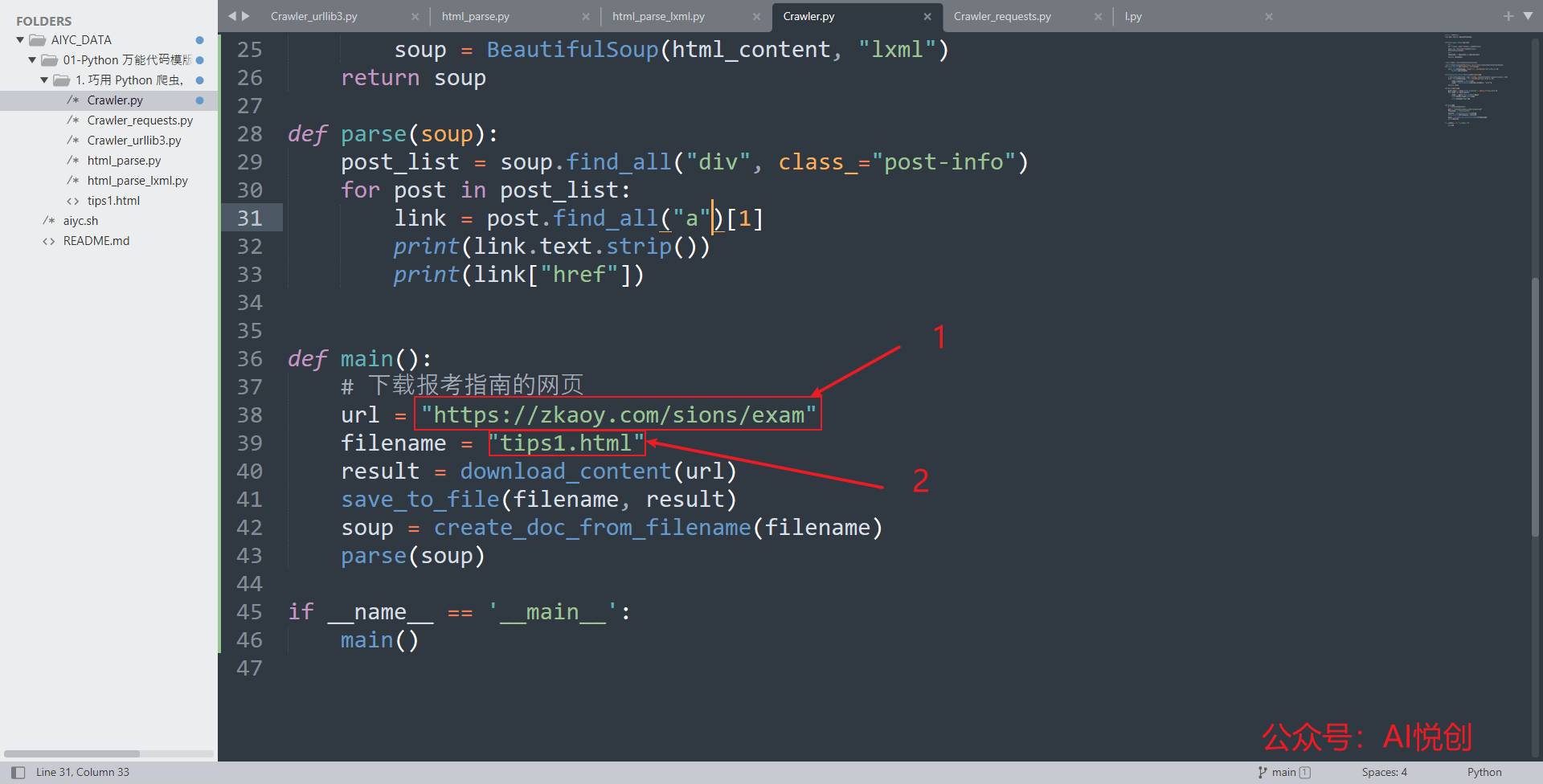Close the Crawler_requests.py tab
This screenshot has width=1543, height=784.
[1098, 16]
